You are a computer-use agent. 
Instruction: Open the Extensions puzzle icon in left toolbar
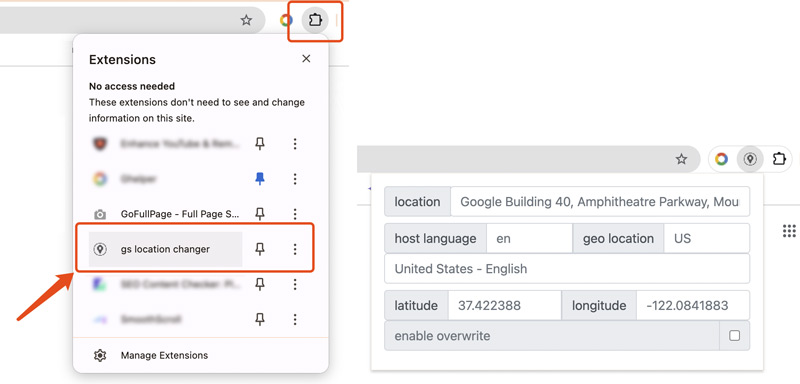point(315,20)
